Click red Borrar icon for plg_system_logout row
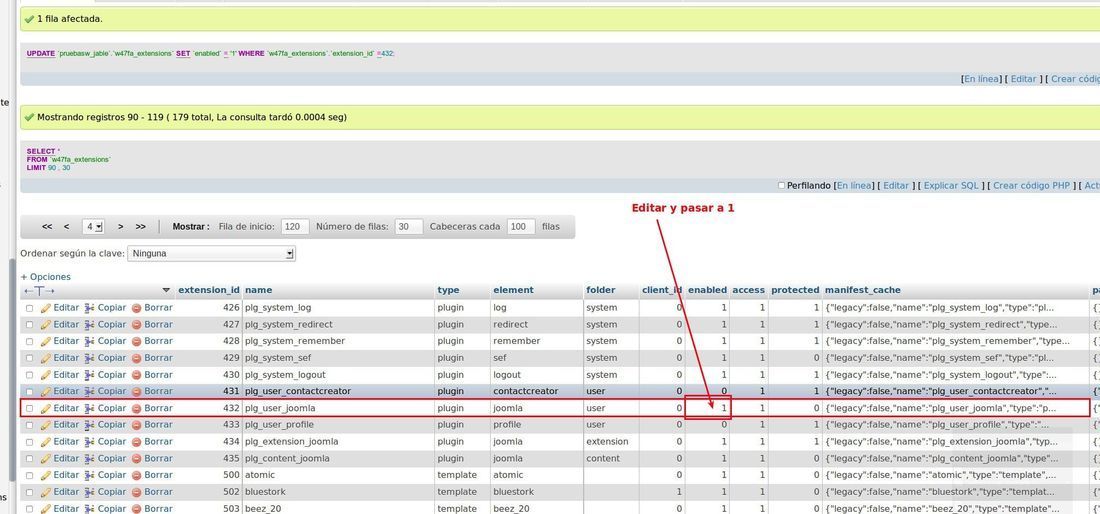 click(137, 375)
